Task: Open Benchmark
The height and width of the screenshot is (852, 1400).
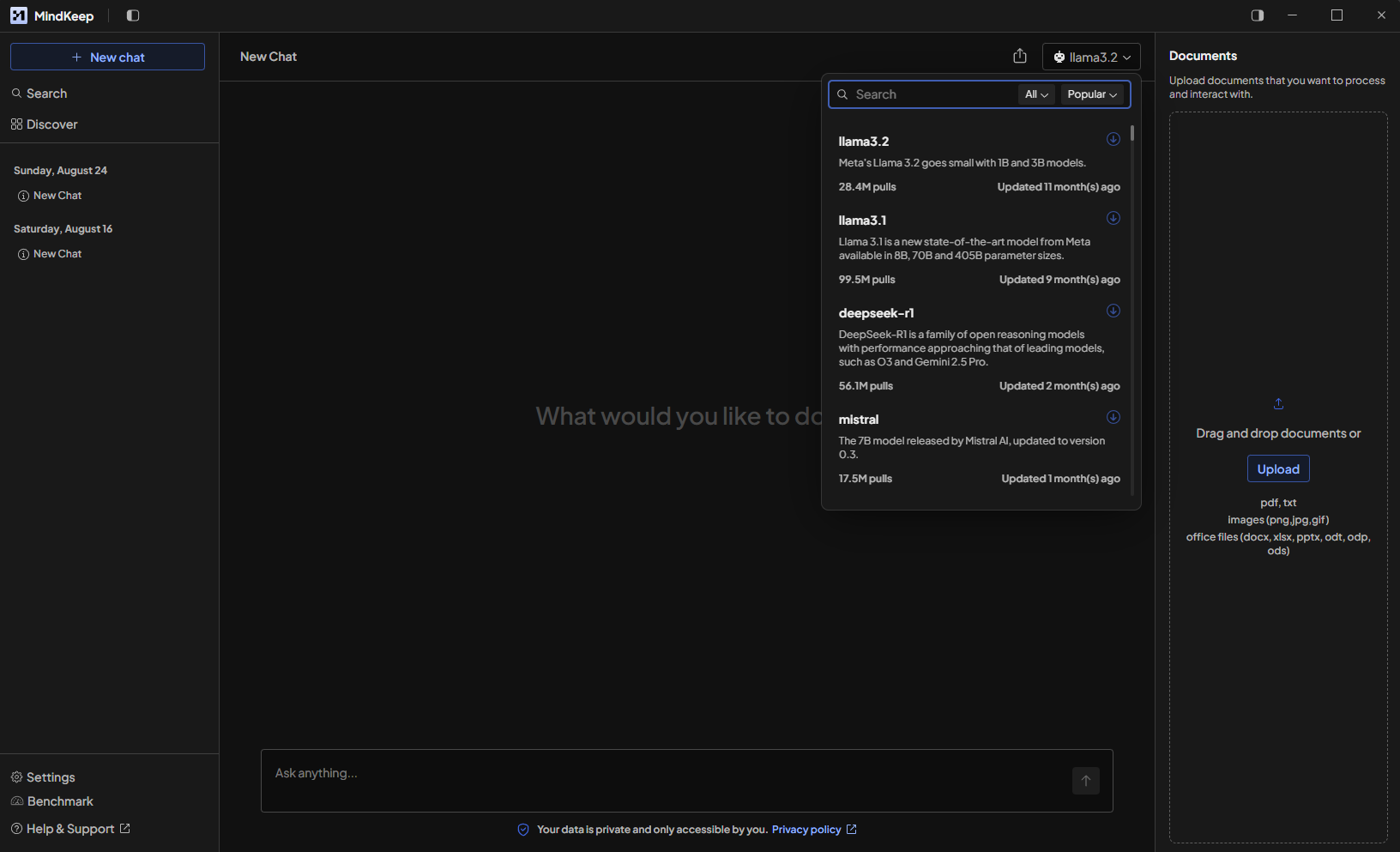Action: pyautogui.click(x=52, y=801)
